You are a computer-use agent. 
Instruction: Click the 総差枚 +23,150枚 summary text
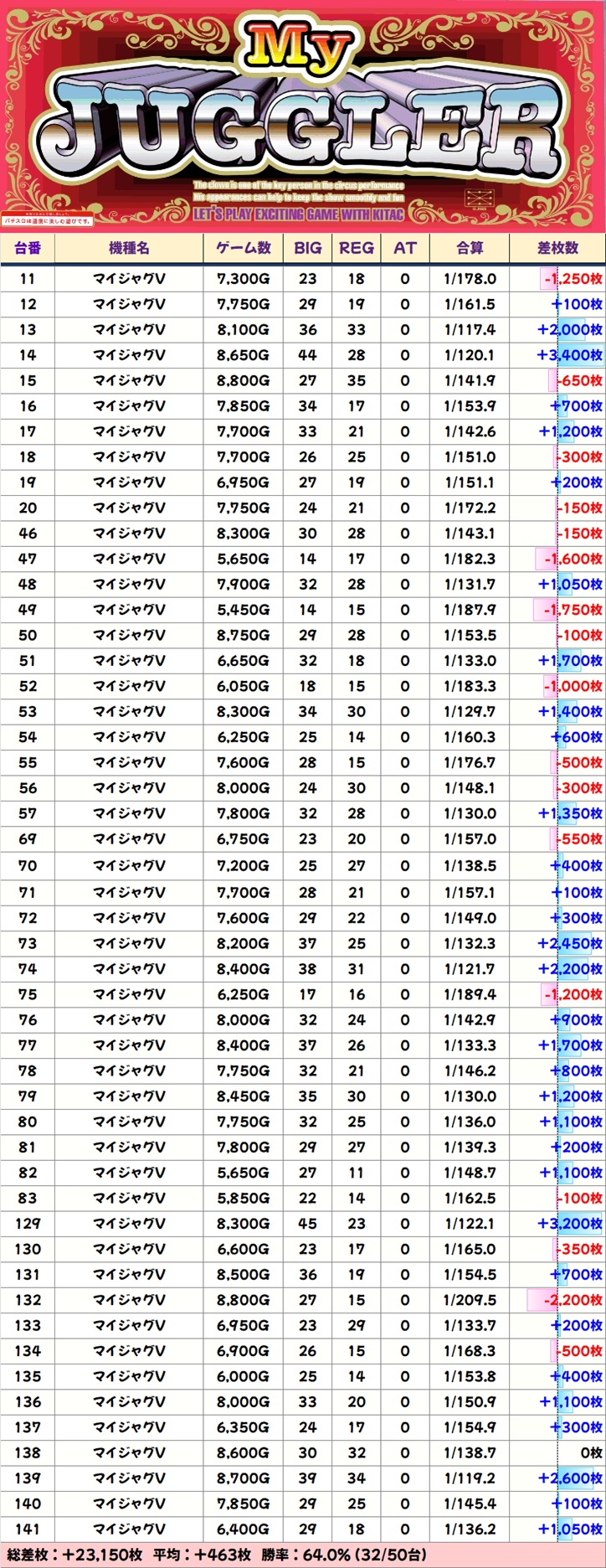click(x=75, y=1555)
